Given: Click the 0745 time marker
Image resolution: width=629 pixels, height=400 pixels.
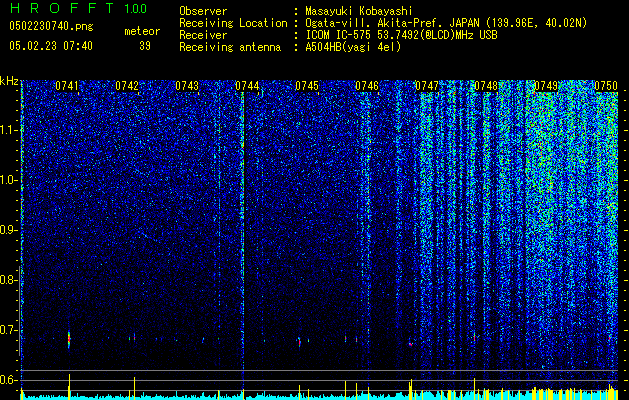Looking at the screenshot, I should click(307, 86).
